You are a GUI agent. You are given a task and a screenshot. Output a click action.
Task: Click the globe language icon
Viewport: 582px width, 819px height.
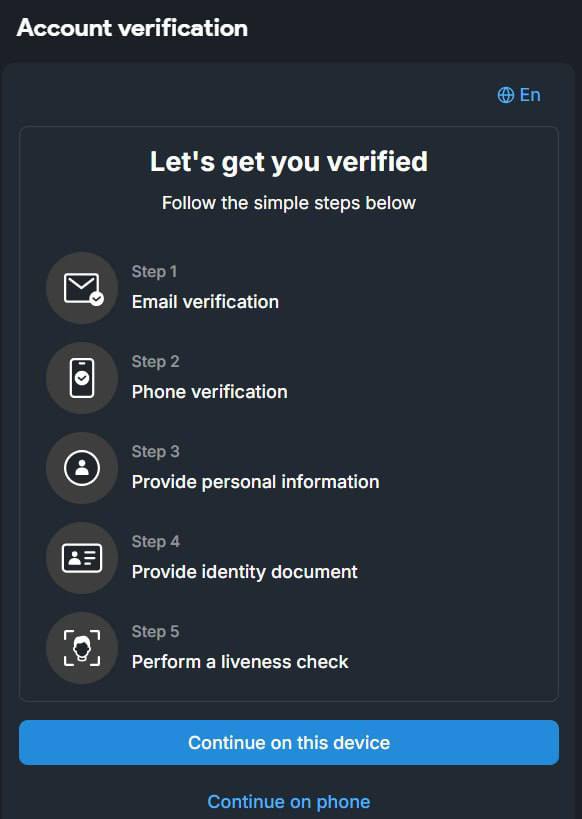point(505,95)
